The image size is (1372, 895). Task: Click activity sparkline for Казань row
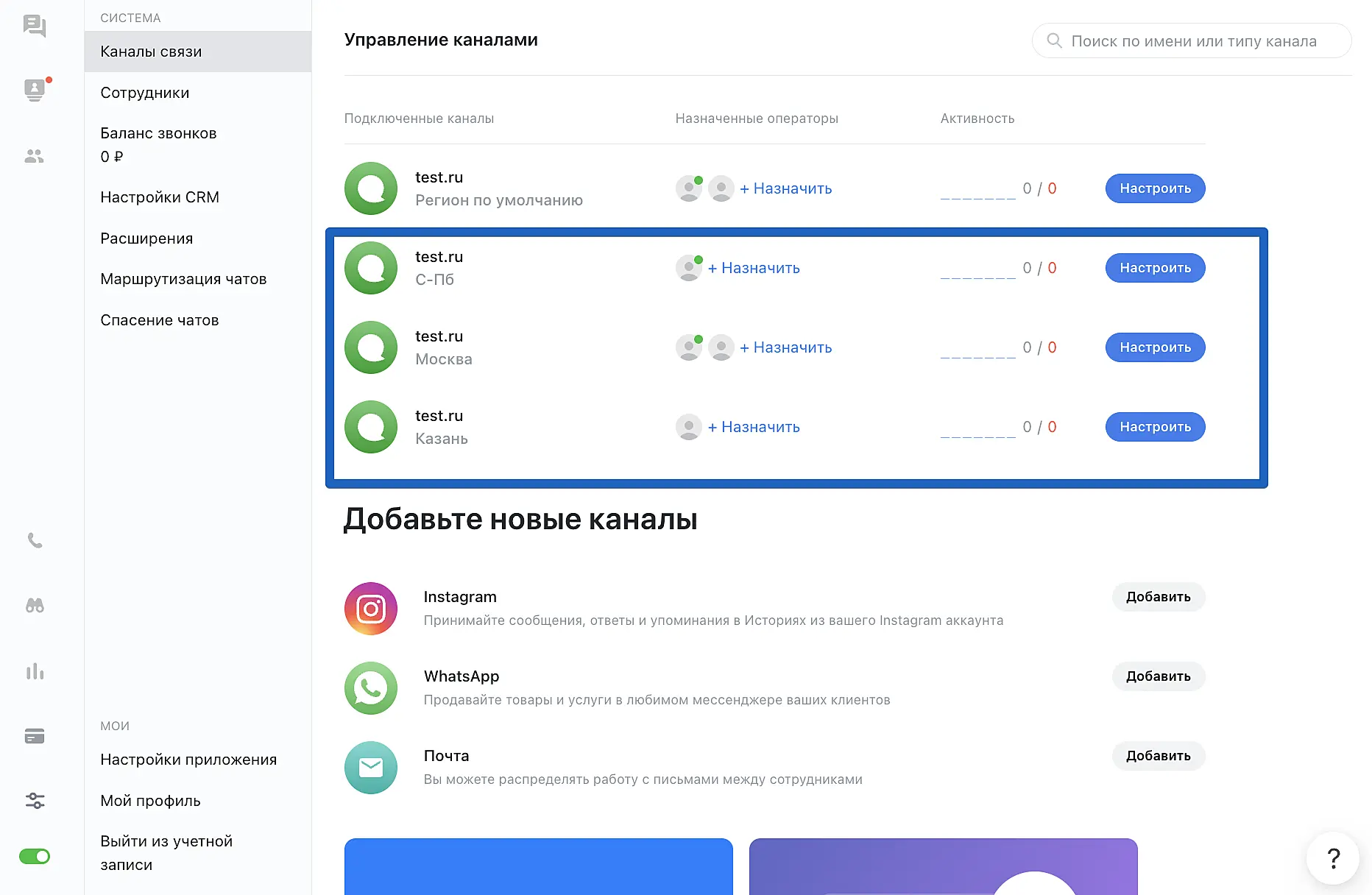point(977,428)
